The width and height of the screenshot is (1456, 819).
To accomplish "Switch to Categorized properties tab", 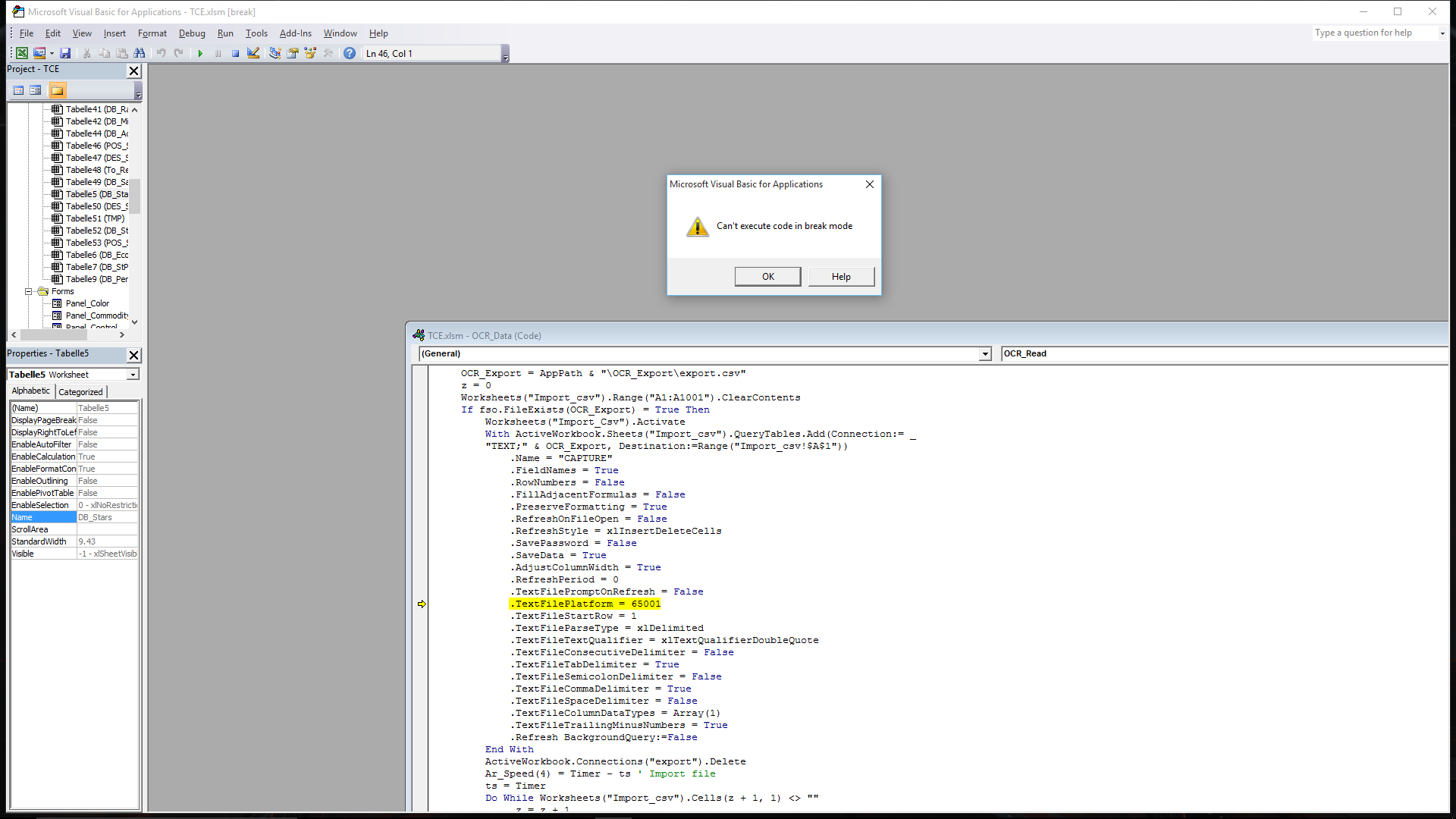I will point(80,392).
